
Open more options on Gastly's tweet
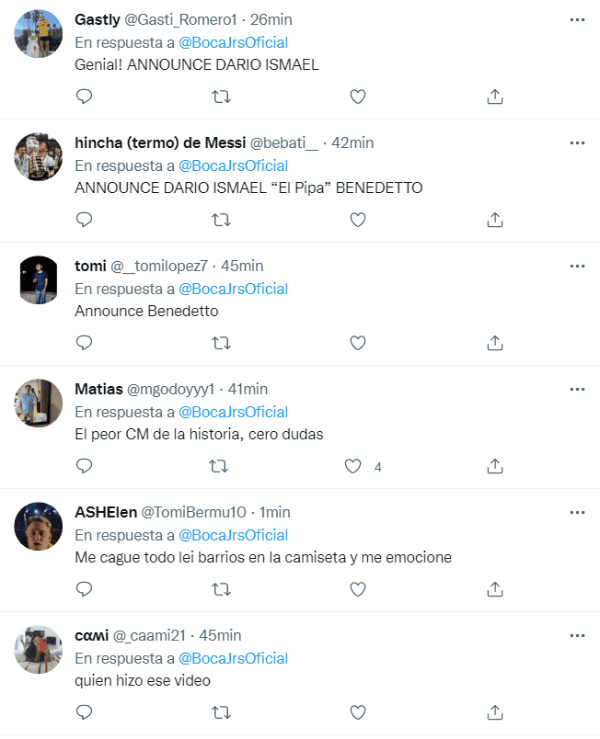577,20
